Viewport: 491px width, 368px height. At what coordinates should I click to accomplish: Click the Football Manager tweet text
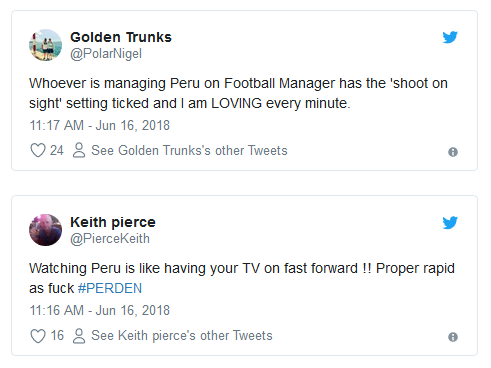238,93
